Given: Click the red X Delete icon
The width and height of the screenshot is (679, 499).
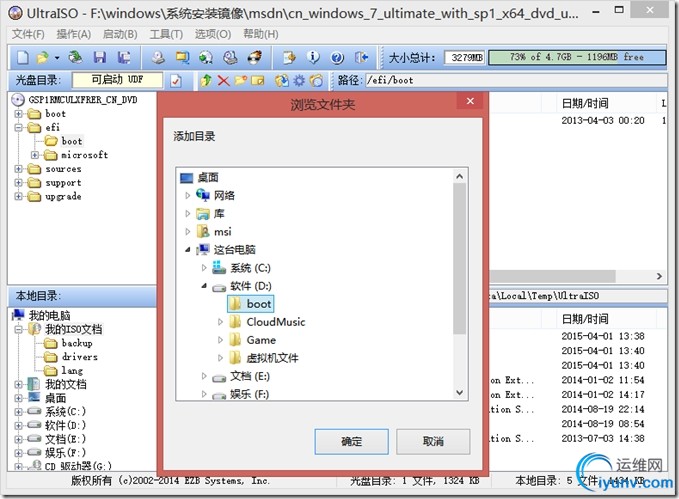Looking at the screenshot, I should pos(223,81).
